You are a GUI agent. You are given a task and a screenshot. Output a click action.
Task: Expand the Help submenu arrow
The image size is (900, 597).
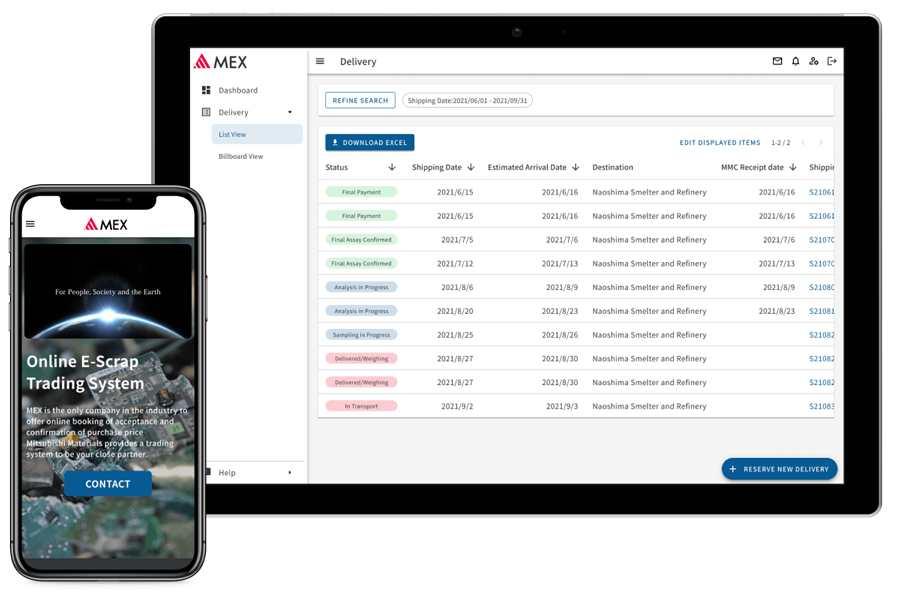[290, 472]
